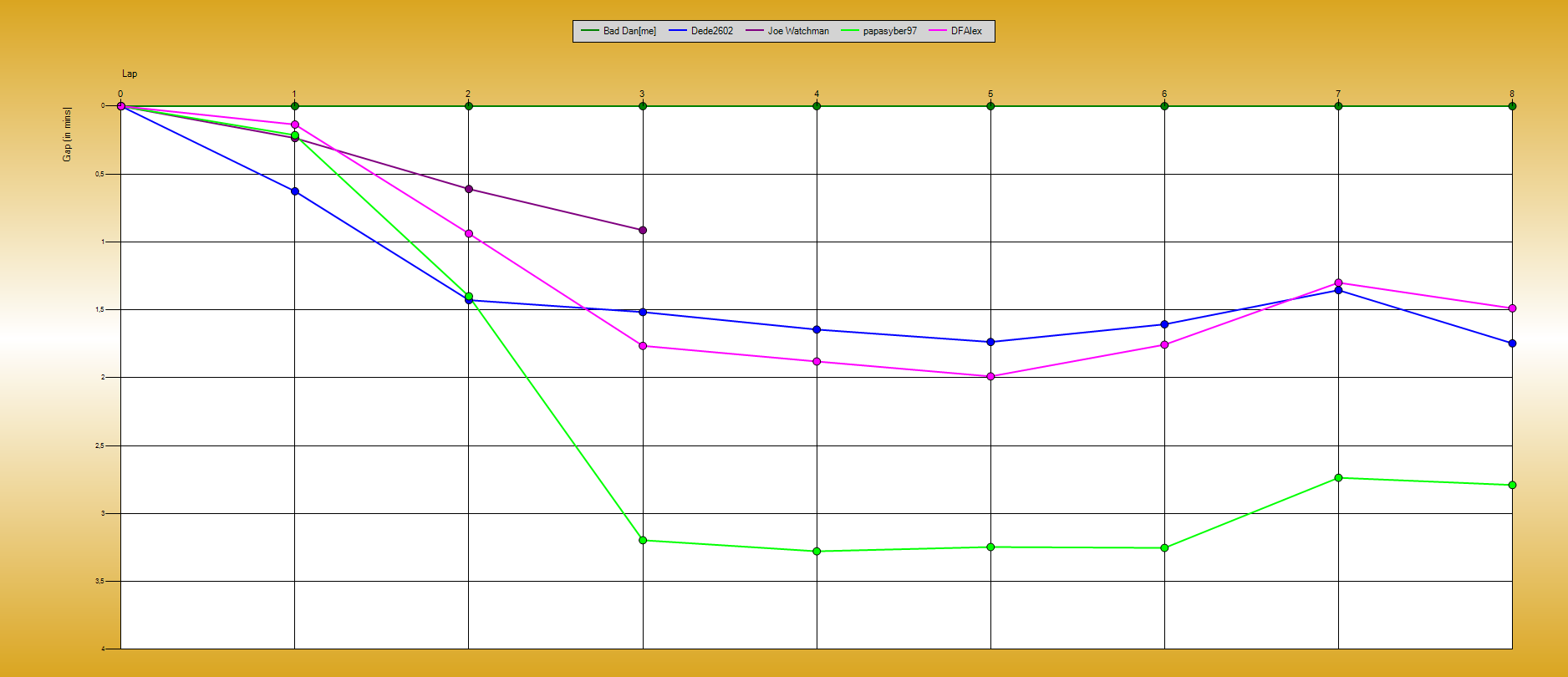Select Bad Dan's data point at lap 5
The height and width of the screenshot is (677, 1568).
click(x=990, y=106)
